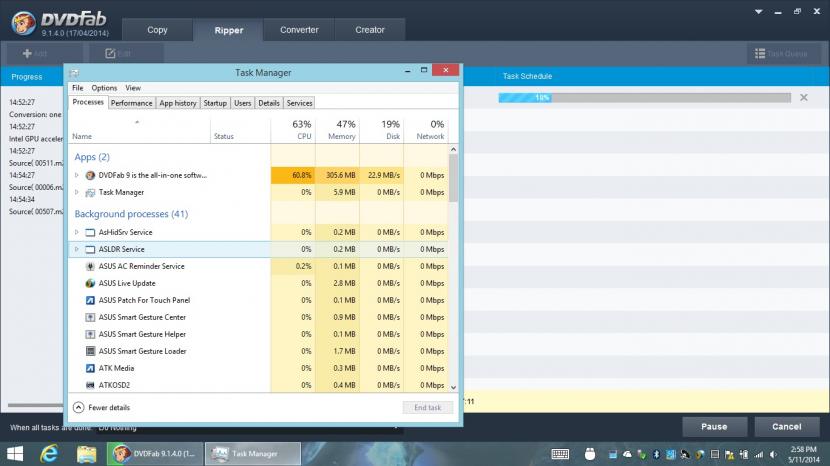Viewport: 830px width, 466px height.
Task: Switch to the Services tab
Action: [x=300, y=103]
